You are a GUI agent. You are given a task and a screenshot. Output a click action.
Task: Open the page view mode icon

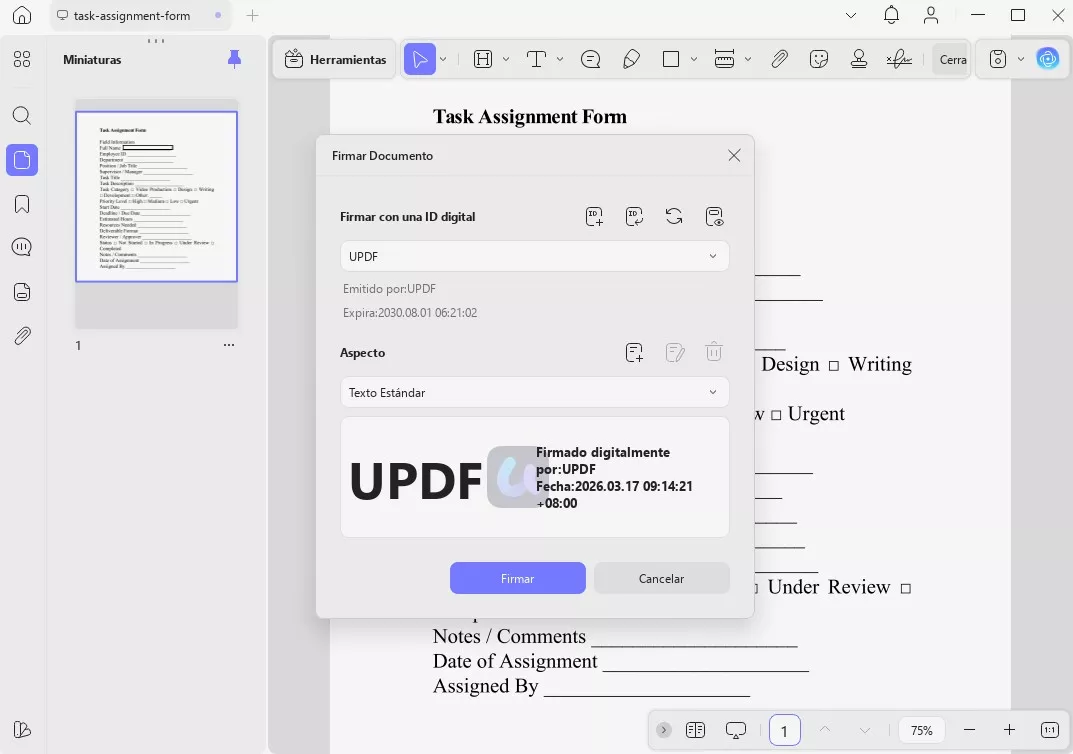(695, 730)
